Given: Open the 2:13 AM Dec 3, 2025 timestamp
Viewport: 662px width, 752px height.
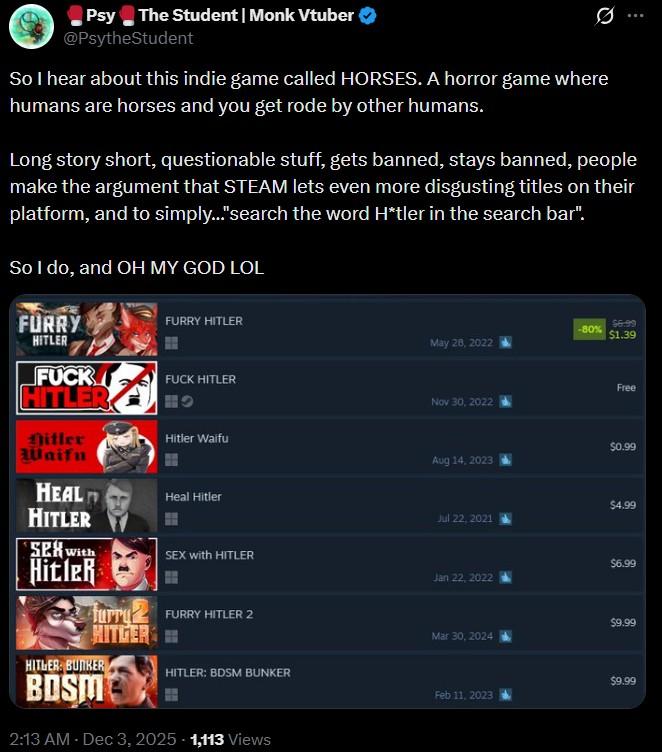Looking at the screenshot, I should pos(93,739).
